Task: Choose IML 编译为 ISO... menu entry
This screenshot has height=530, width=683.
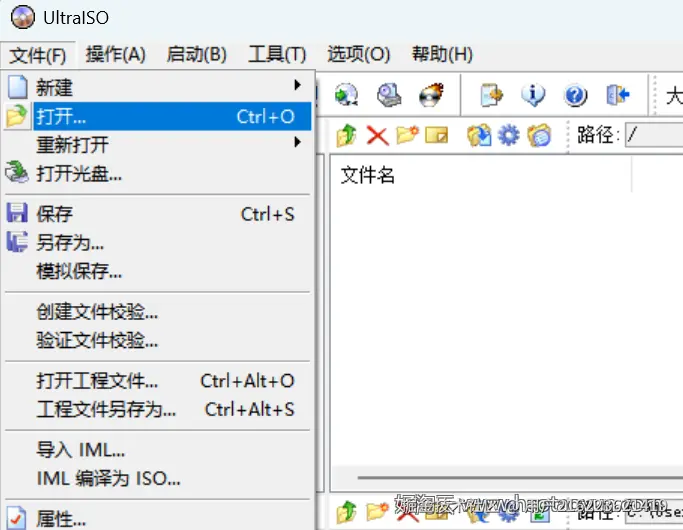Action: pos(157,479)
